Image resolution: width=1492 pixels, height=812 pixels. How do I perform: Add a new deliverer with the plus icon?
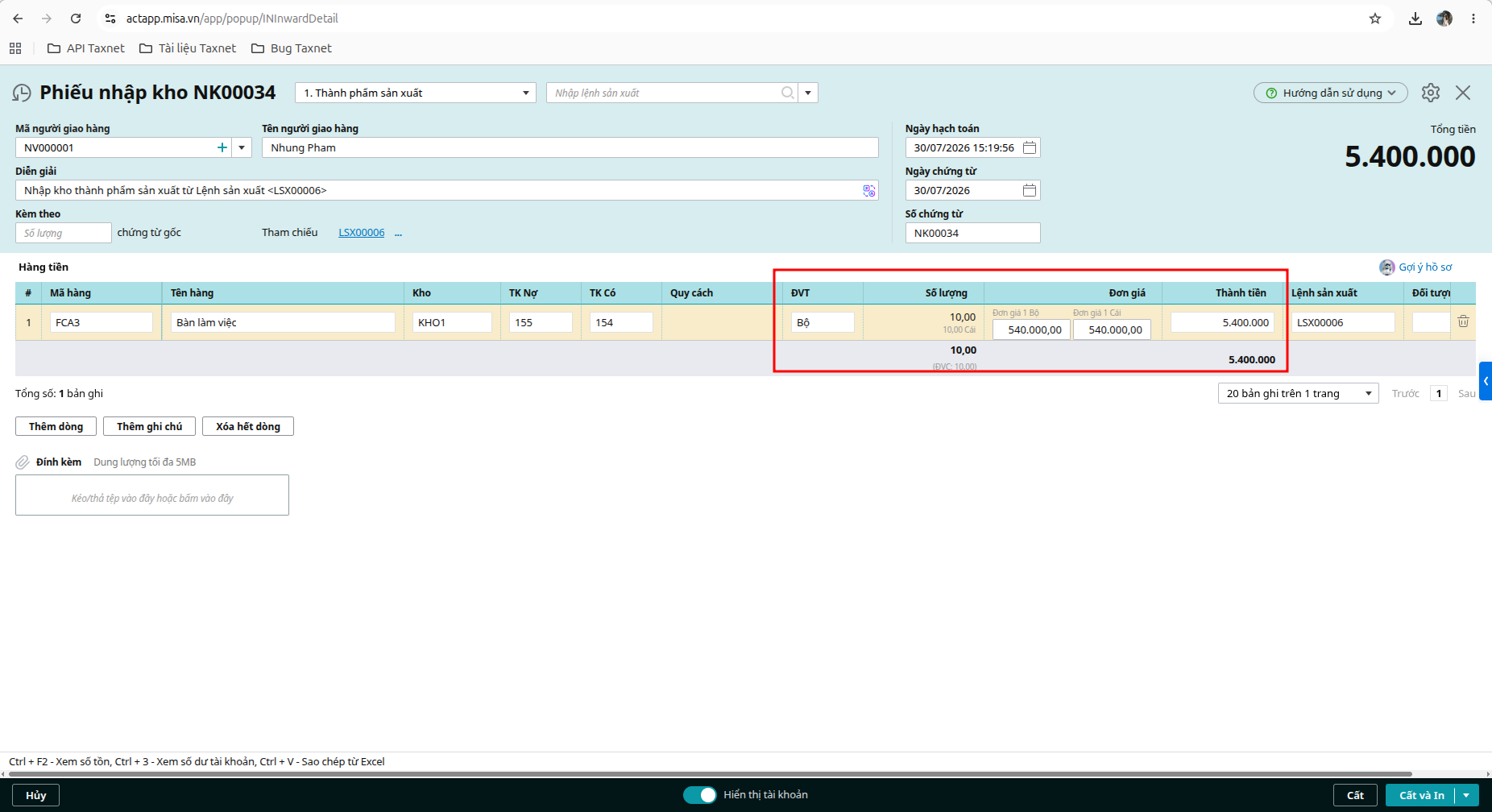click(222, 147)
